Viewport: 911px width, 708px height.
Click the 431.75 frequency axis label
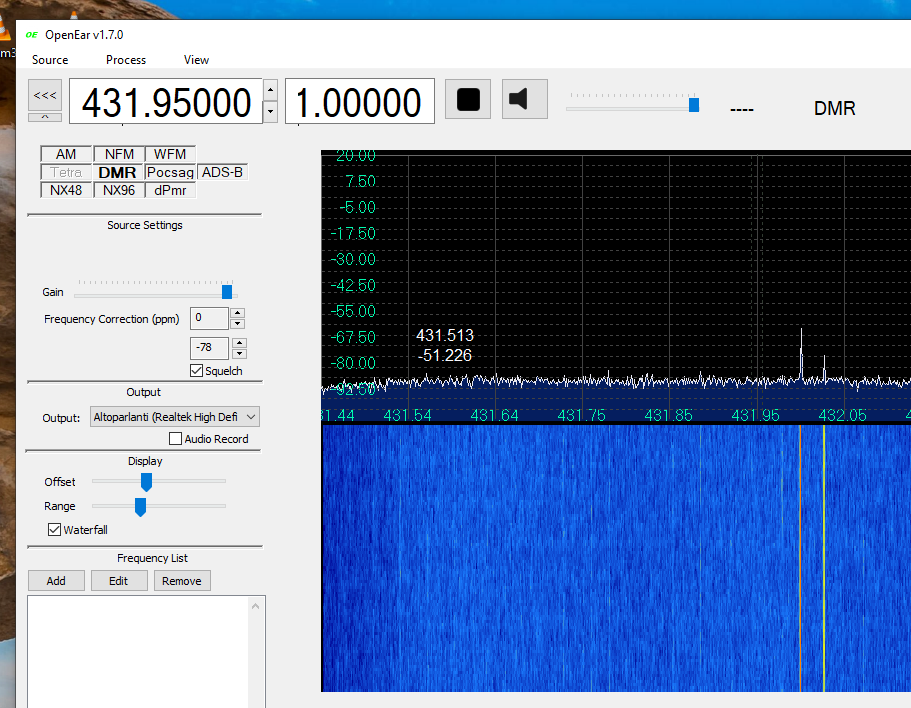(x=581, y=415)
